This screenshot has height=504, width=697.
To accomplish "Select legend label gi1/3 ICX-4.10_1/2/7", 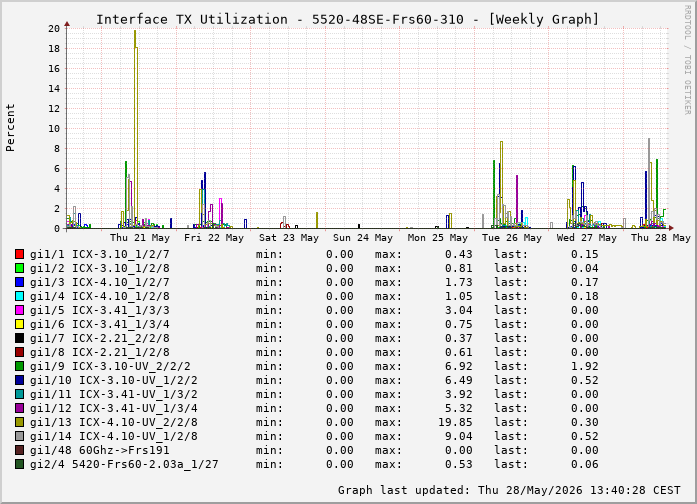I will pos(100,282).
